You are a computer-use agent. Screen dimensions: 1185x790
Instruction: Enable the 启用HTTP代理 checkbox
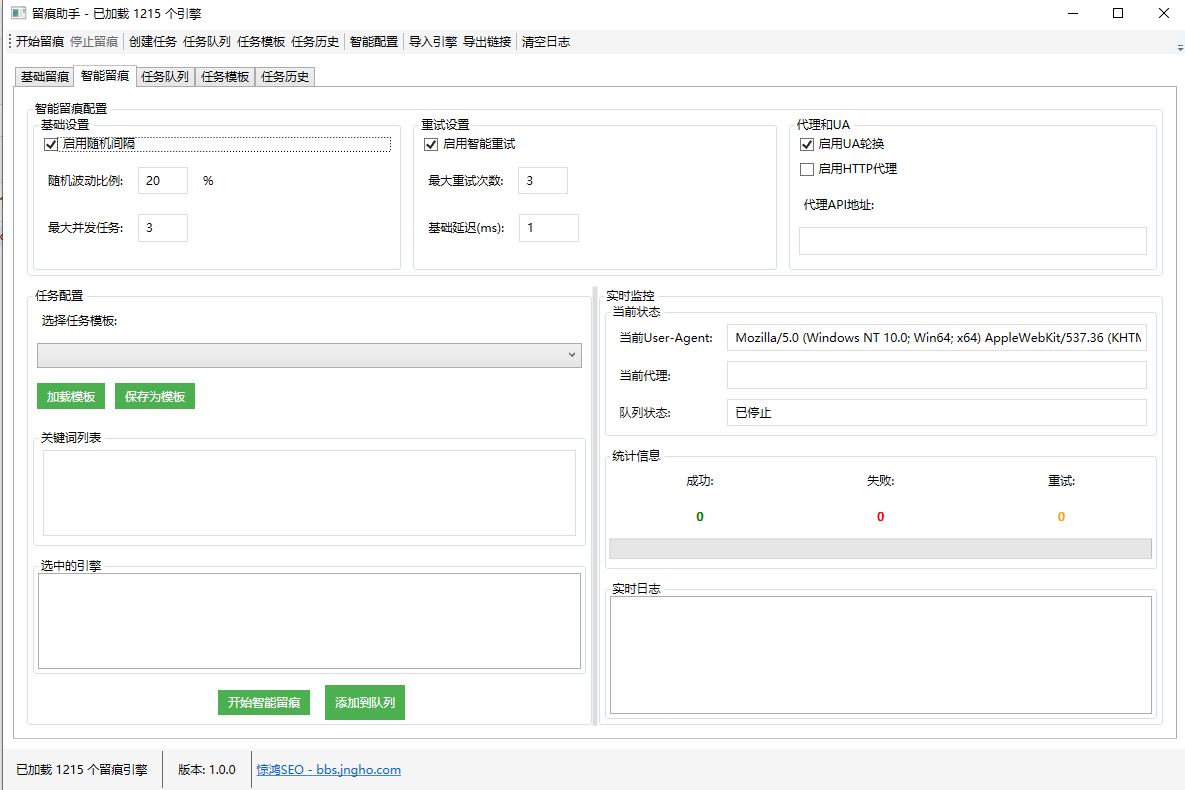pyautogui.click(x=807, y=169)
